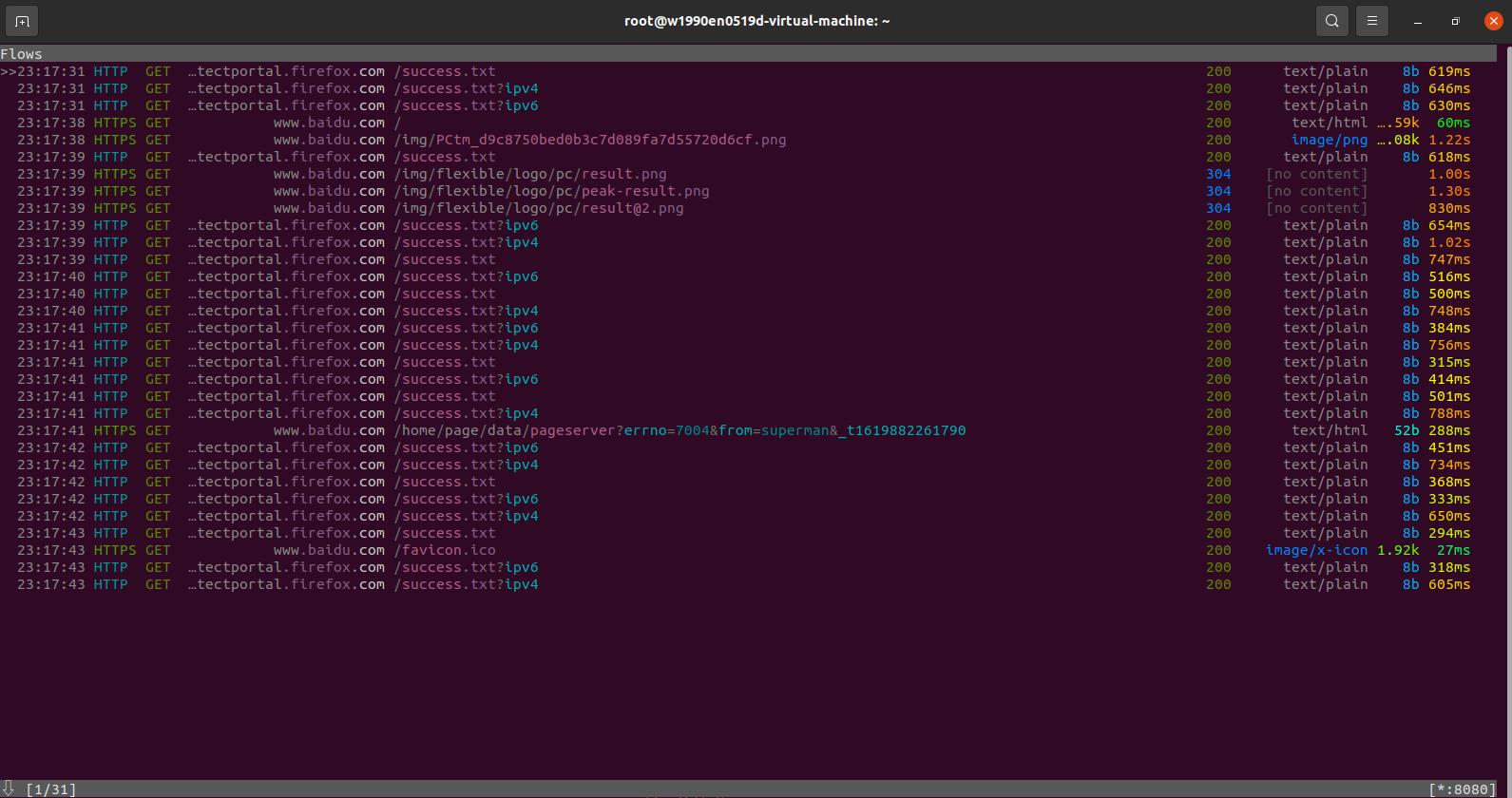The width and height of the screenshot is (1512, 798).
Task: Maximize the terminal window
Action: [1455, 21]
